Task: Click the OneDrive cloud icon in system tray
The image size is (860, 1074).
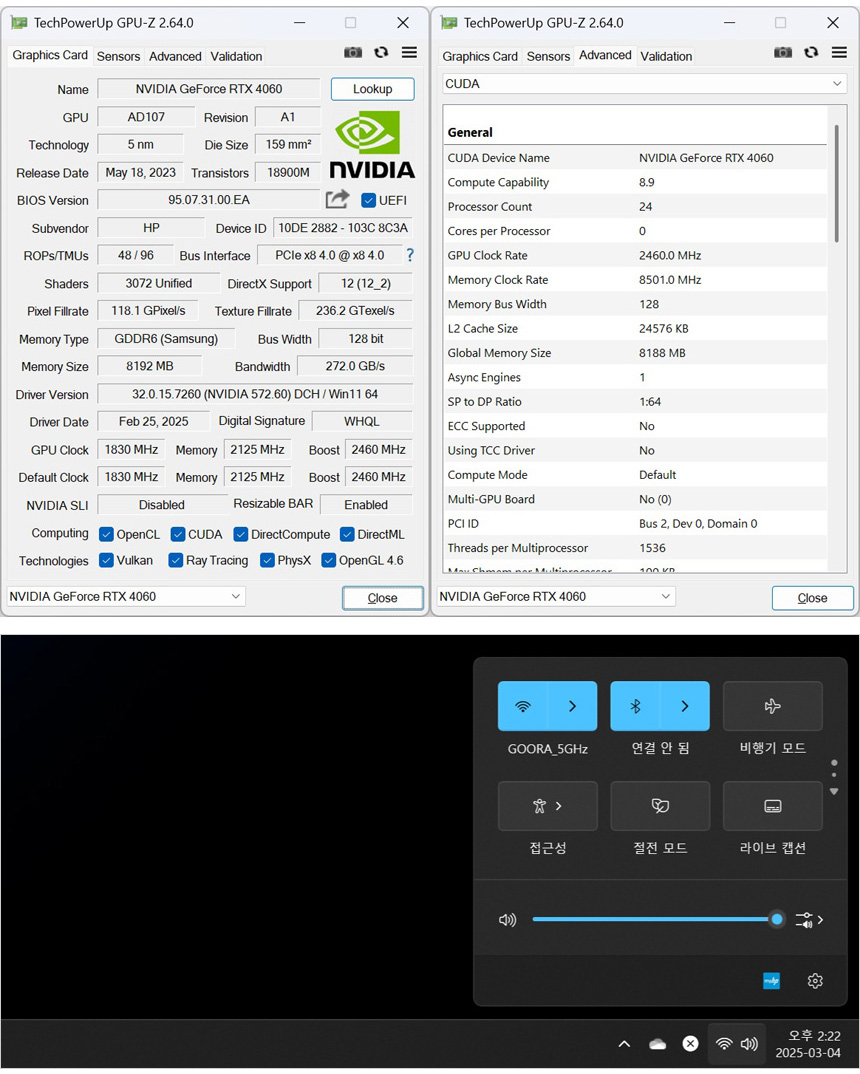Action: (x=657, y=1044)
